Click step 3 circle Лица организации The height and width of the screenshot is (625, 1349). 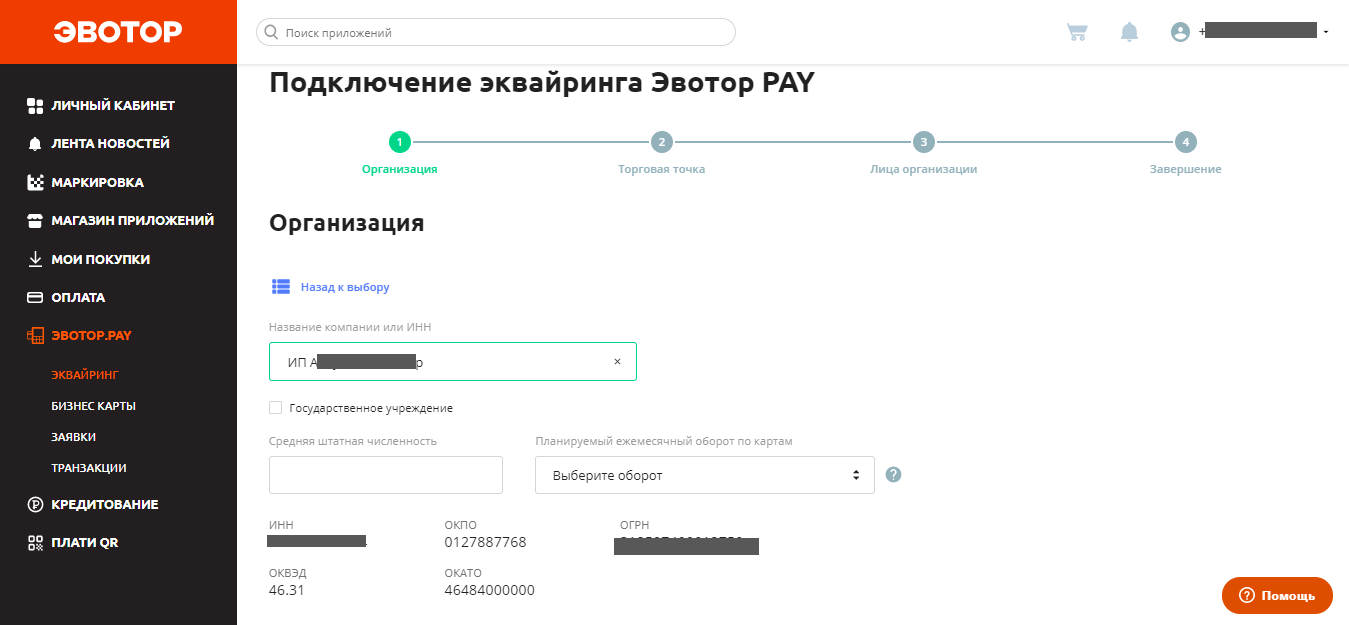coord(923,142)
